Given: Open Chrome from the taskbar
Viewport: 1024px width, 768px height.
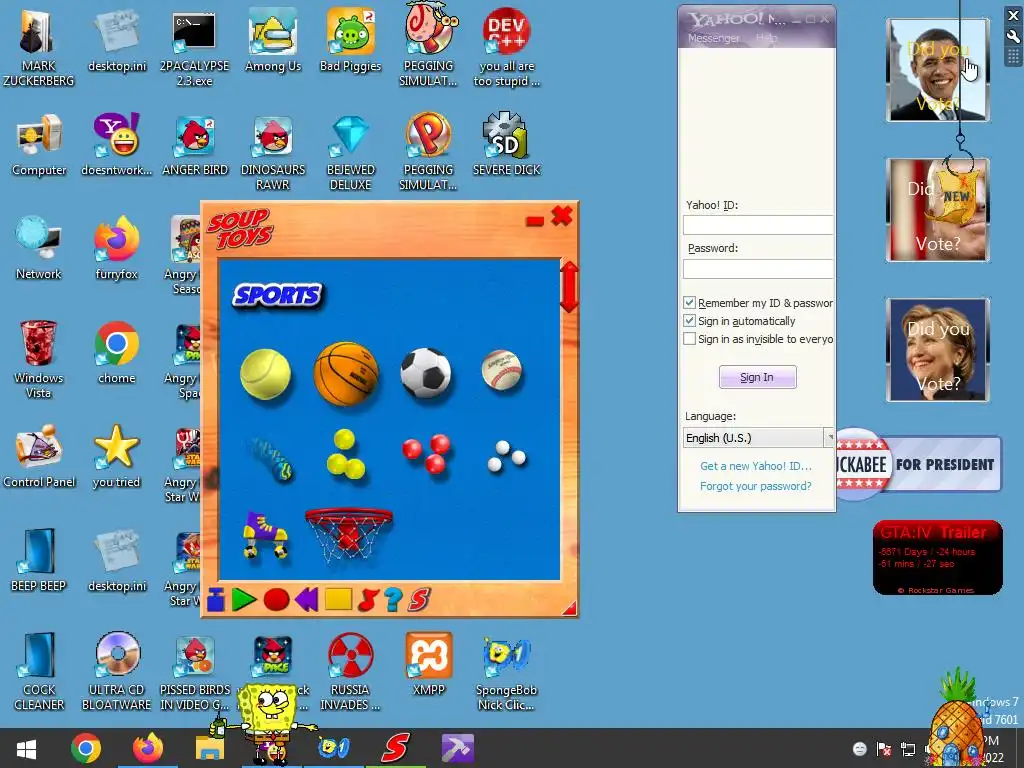Looking at the screenshot, I should [86, 748].
